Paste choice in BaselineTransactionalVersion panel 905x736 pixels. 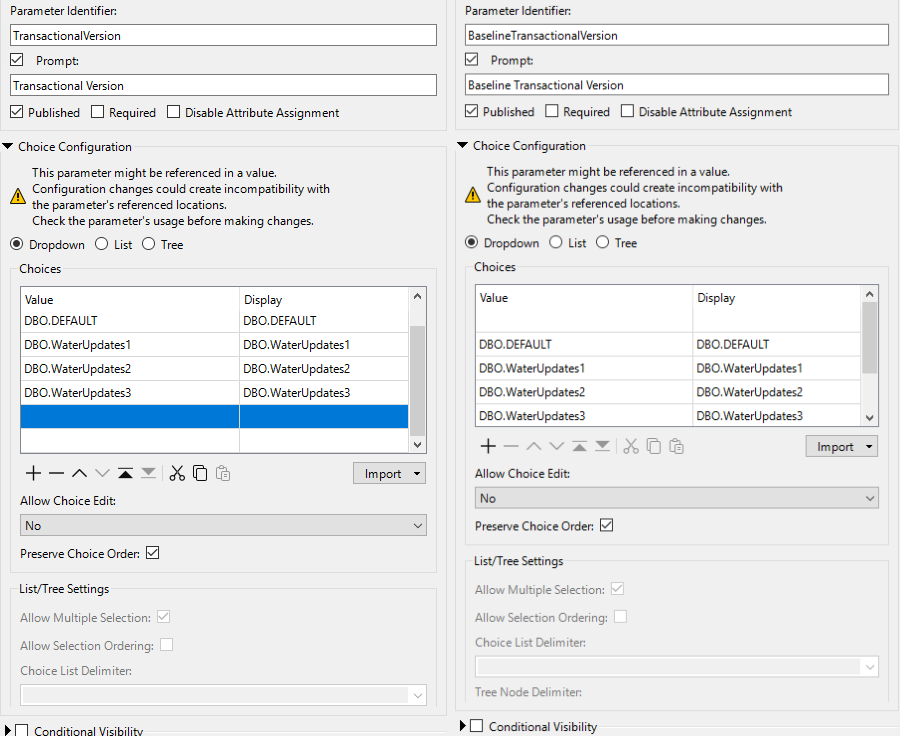tap(676, 446)
